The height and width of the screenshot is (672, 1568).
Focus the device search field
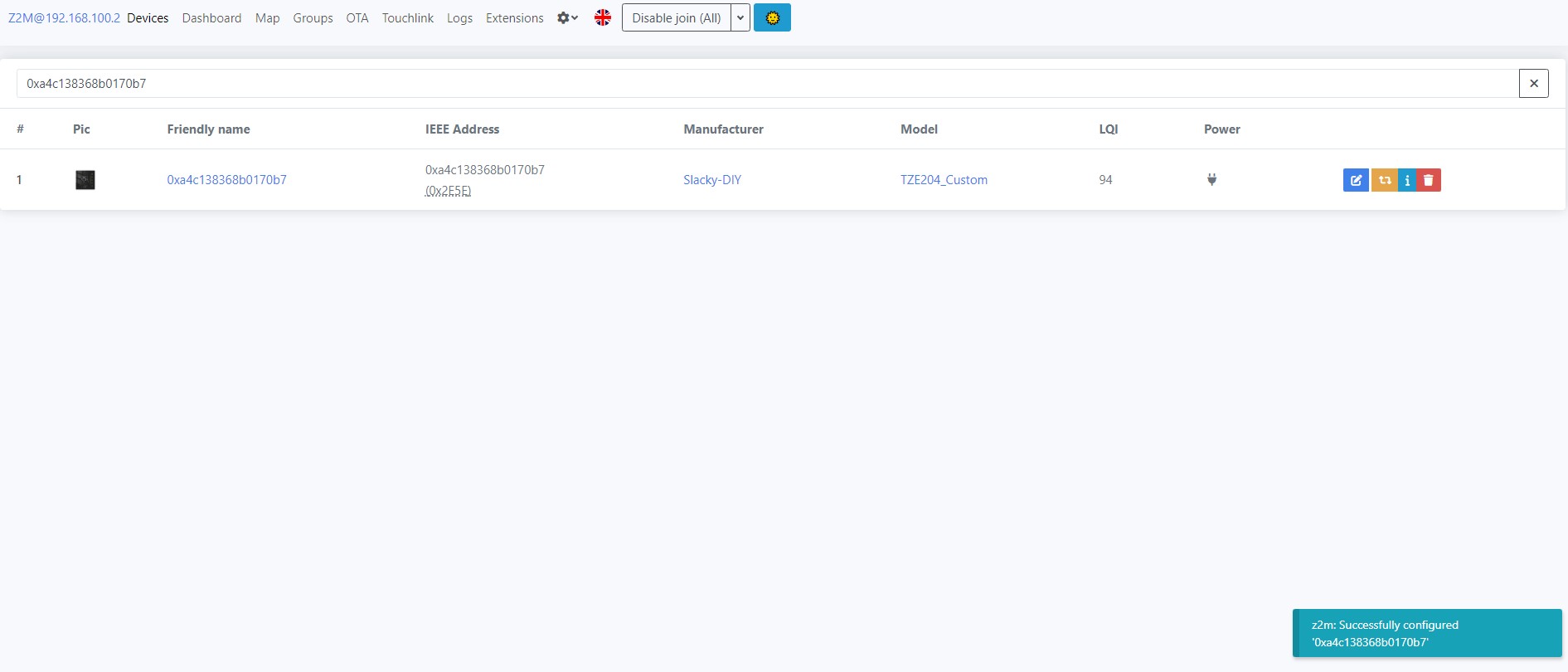(767, 83)
